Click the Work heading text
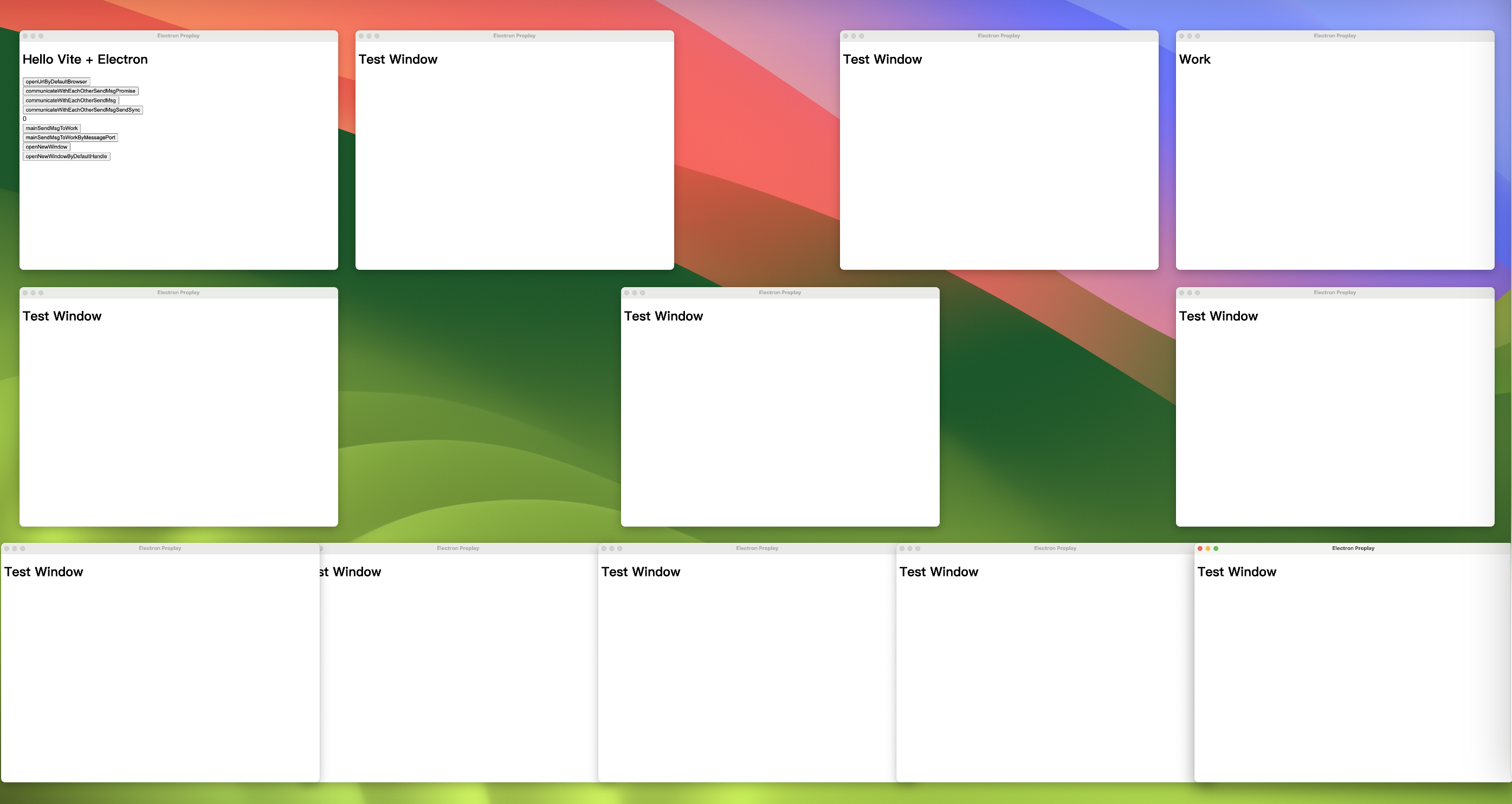1512x804 pixels. pyautogui.click(x=1194, y=59)
